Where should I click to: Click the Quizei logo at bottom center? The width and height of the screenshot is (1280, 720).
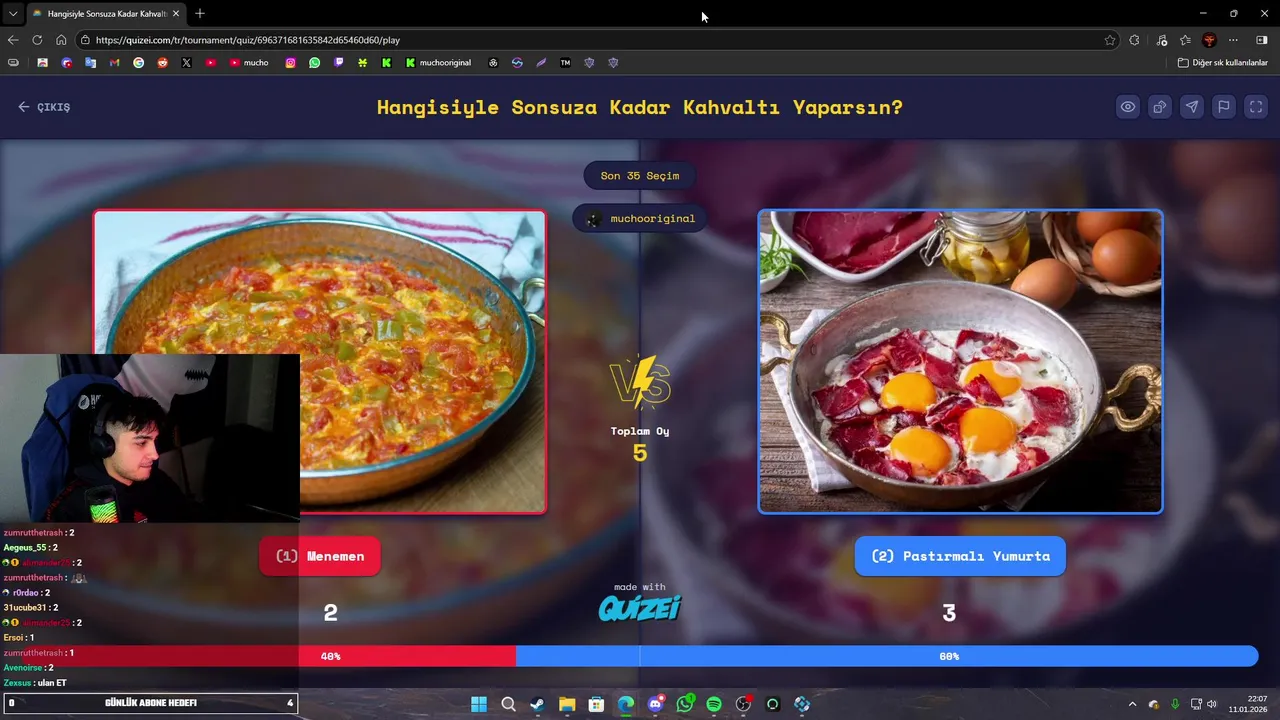click(x=640, y=607)
